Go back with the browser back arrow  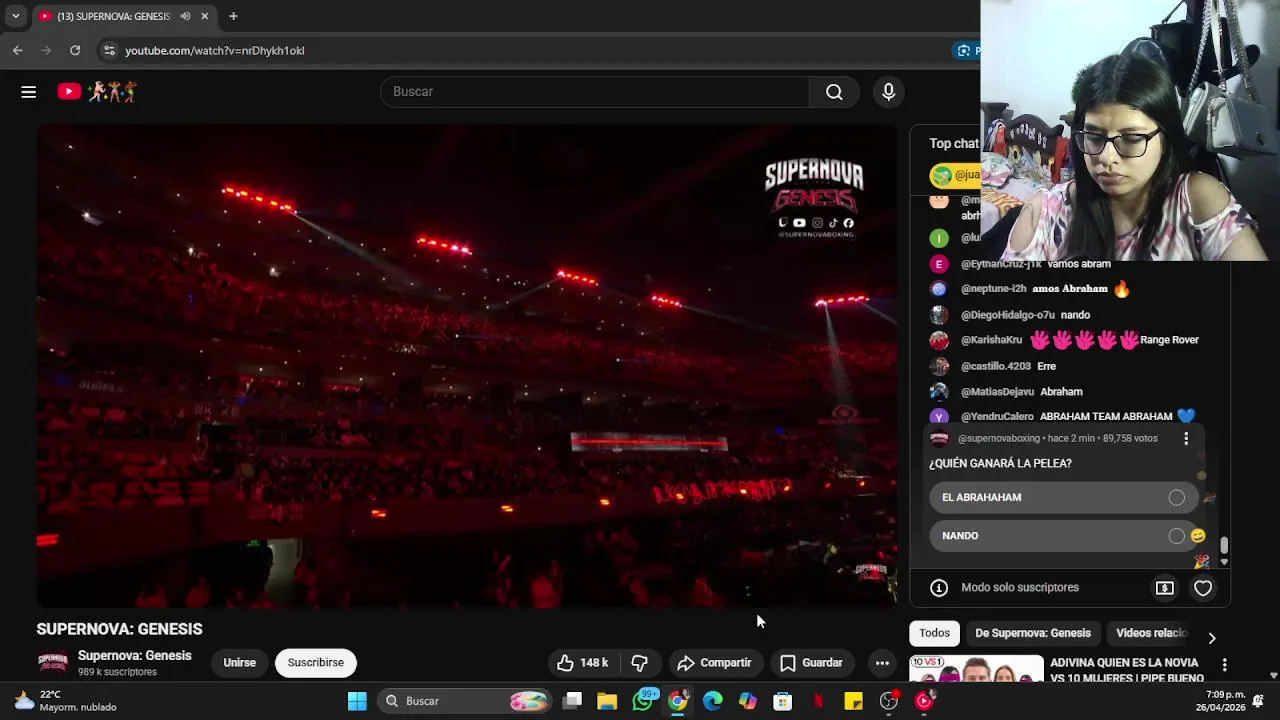17,50
